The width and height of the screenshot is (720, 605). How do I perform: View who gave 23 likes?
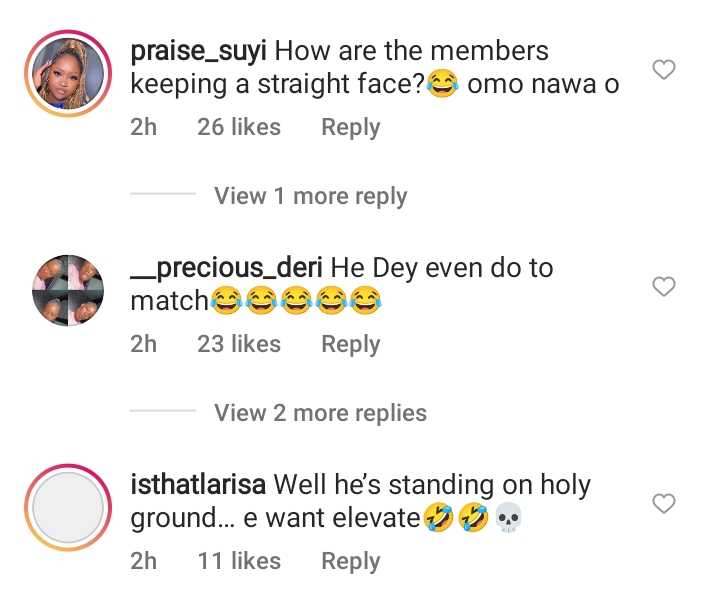point(239,345)
